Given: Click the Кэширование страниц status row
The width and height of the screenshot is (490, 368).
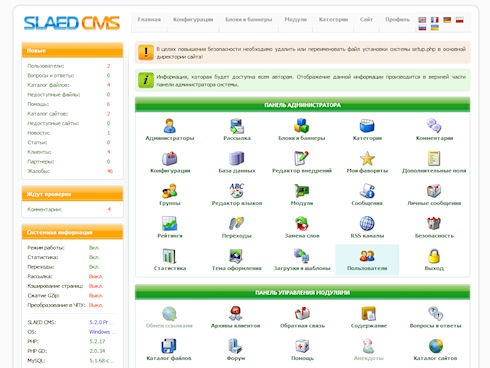Looking at the screenshot, I should pyautogui.click(x=65, y=286).
